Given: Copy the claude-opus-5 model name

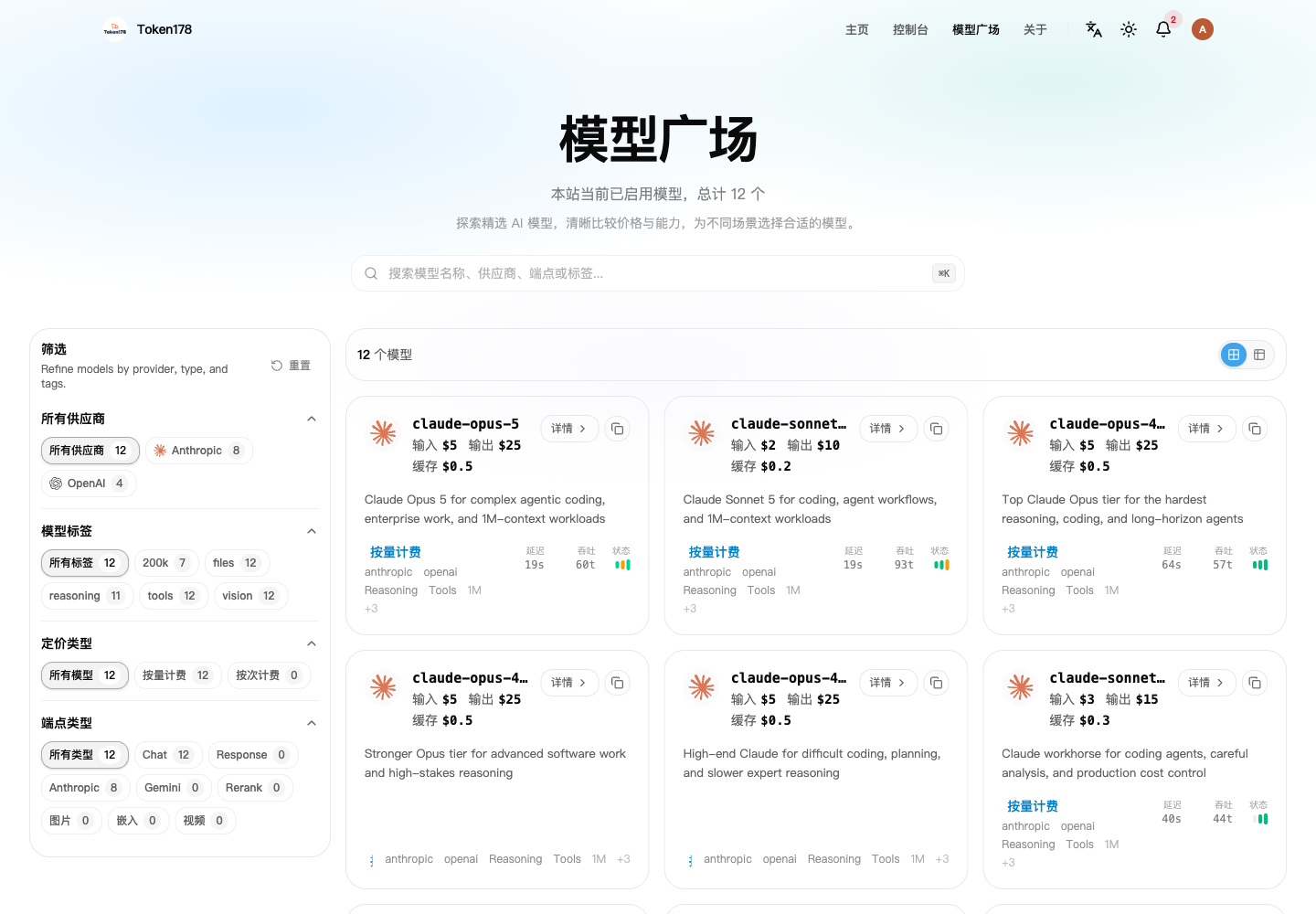Looking at the screenshot, I should 618,429.
